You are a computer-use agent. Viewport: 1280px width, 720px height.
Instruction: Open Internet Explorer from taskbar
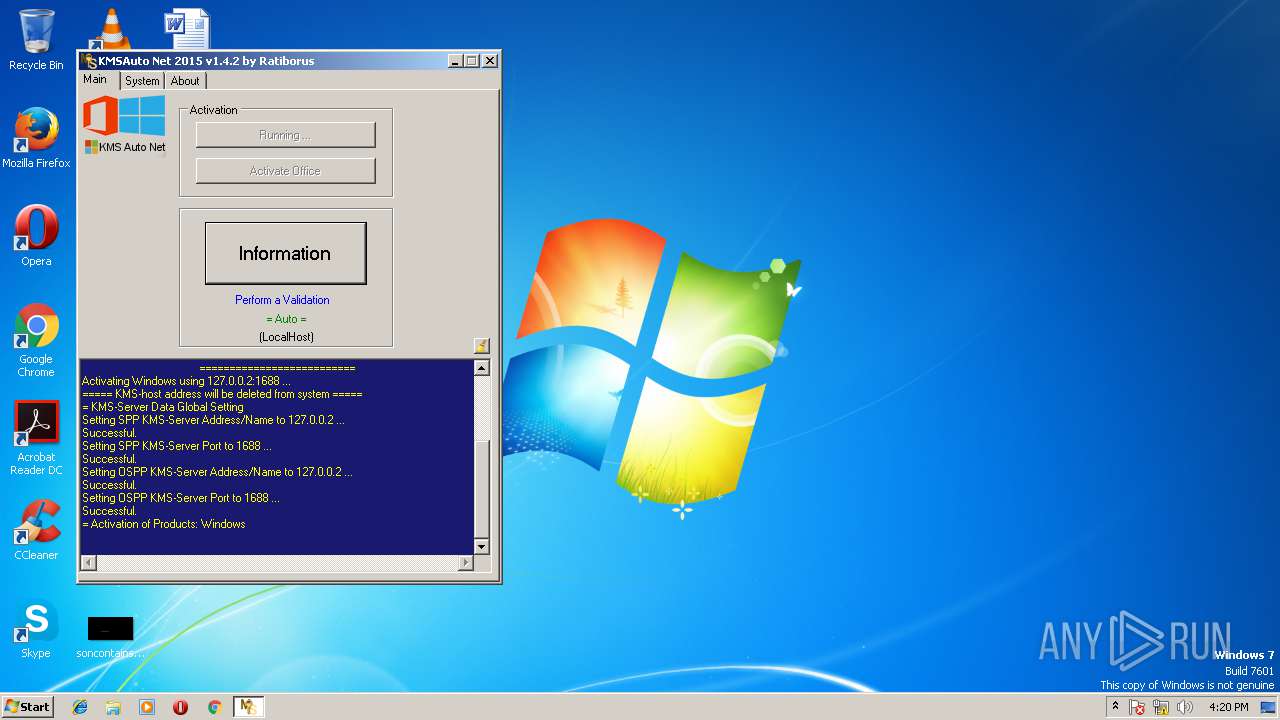tap(80, 707)
